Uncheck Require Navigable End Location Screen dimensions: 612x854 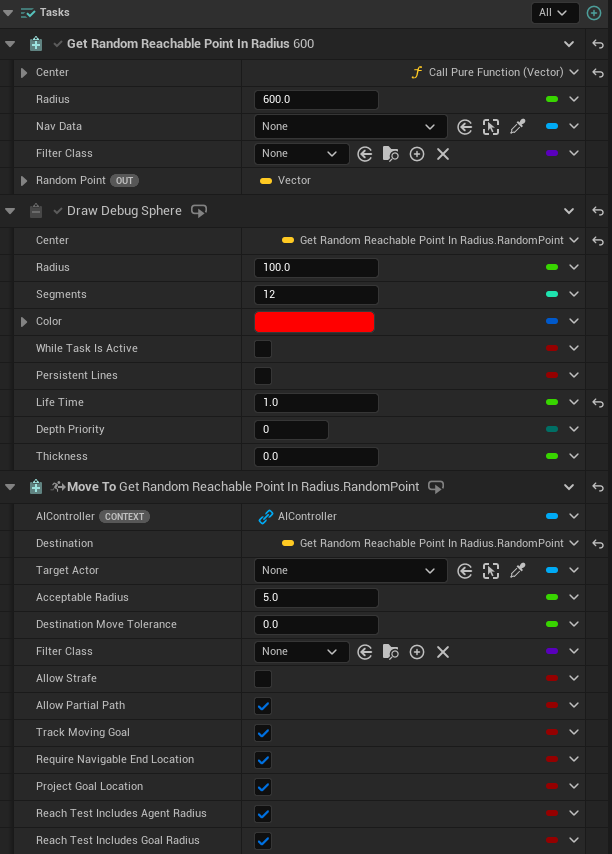tap(263, 760)
